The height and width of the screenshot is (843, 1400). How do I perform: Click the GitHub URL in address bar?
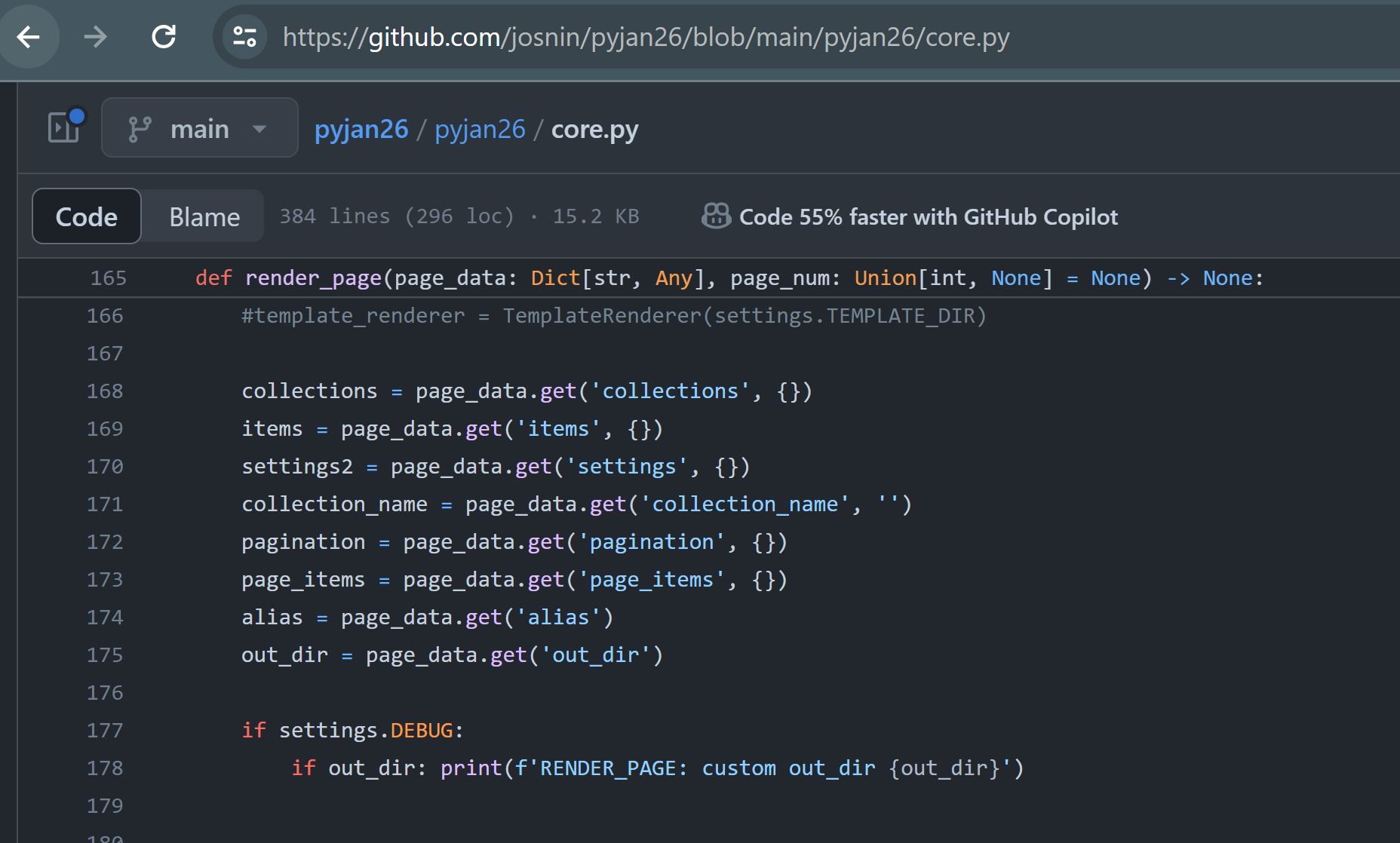pos(646,37)
